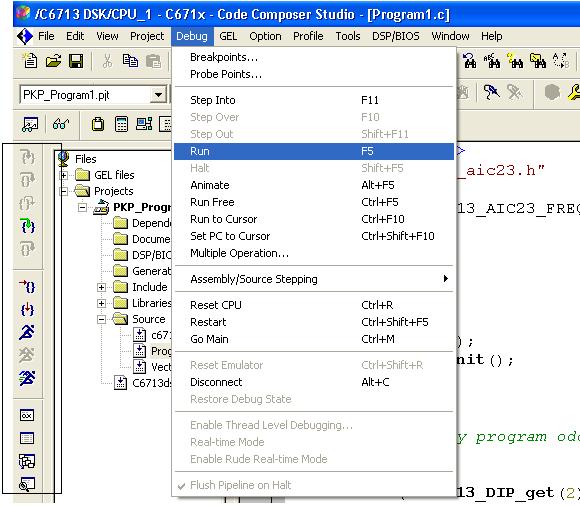Select Animate menu entry
Screen dimensions: 580x506
point(314,185)
